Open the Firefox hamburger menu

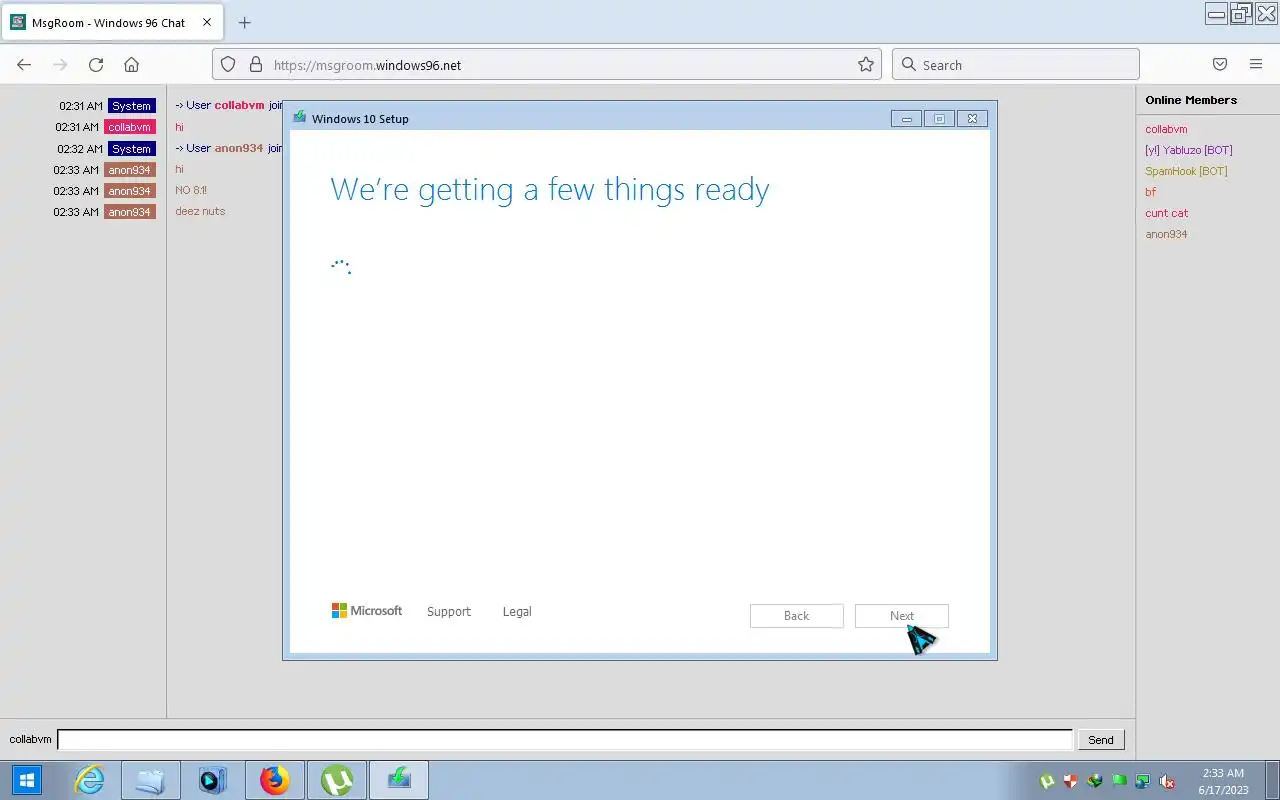tap(1256, 65)
